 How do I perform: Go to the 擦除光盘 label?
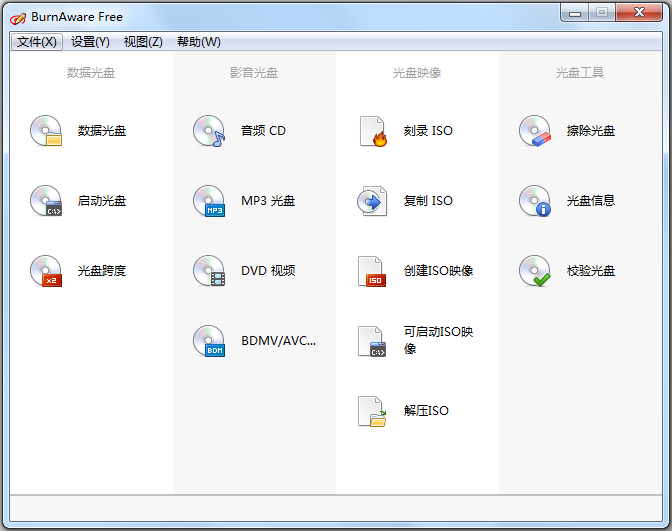[x=591, y=131]
